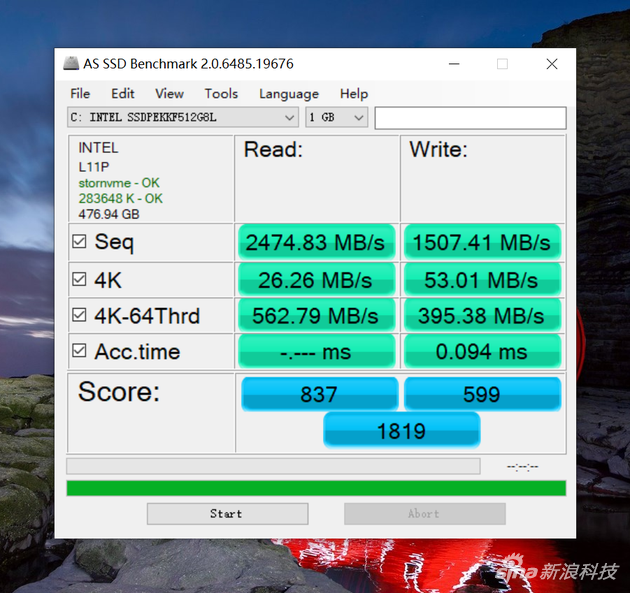Minimize the AS SSD Benchmark window
Image resolution: width=630 pixels, height=593 pixels.
[454, 64]
